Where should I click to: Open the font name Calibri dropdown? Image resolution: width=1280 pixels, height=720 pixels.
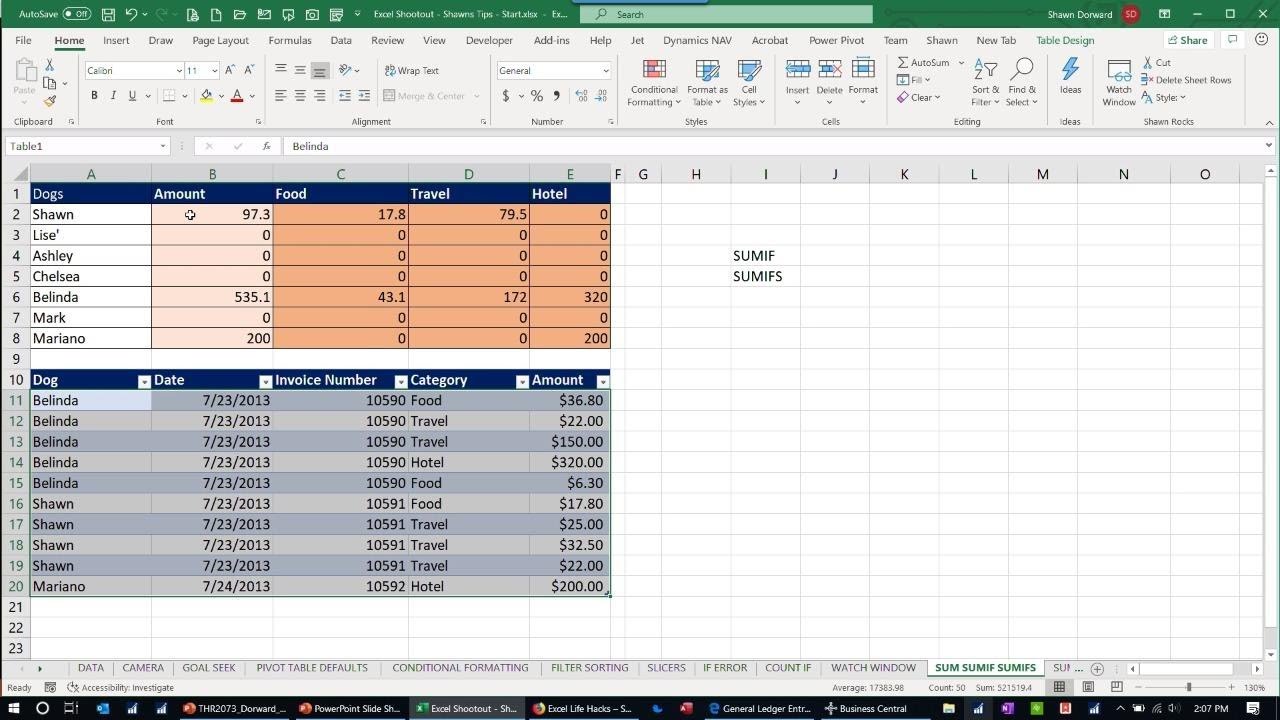(179, 71)
